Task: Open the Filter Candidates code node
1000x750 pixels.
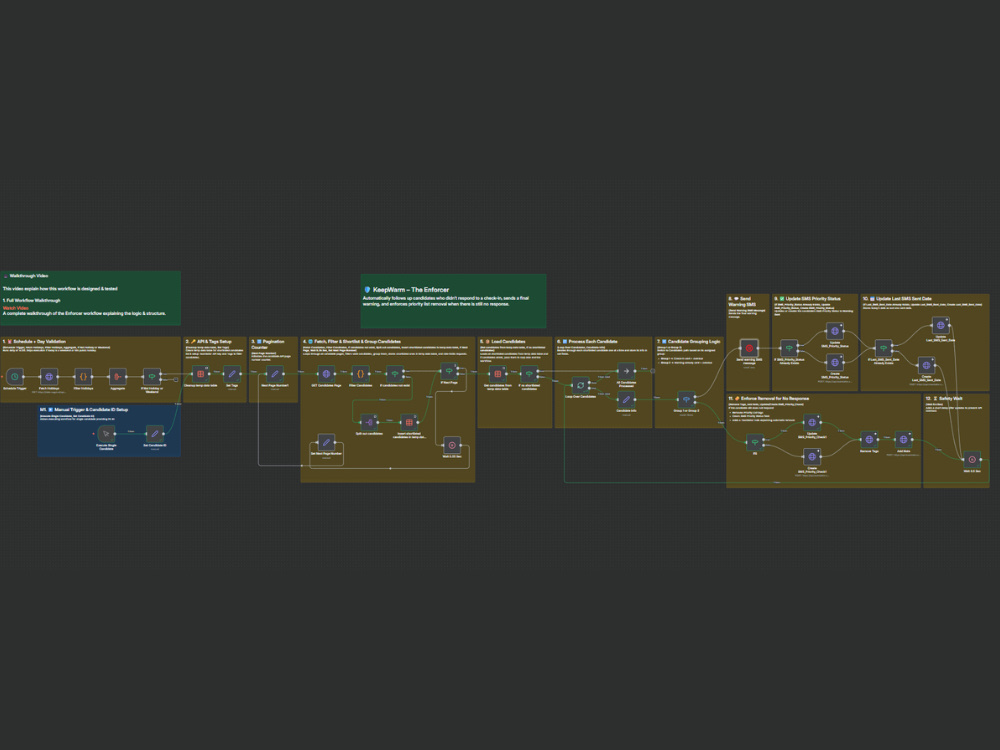Action: (x=360, y=374)
